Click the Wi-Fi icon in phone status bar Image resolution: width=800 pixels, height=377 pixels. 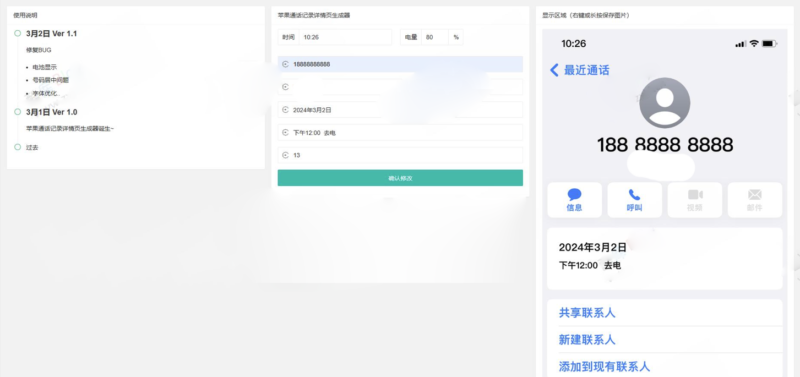click(x=754, y=44)
